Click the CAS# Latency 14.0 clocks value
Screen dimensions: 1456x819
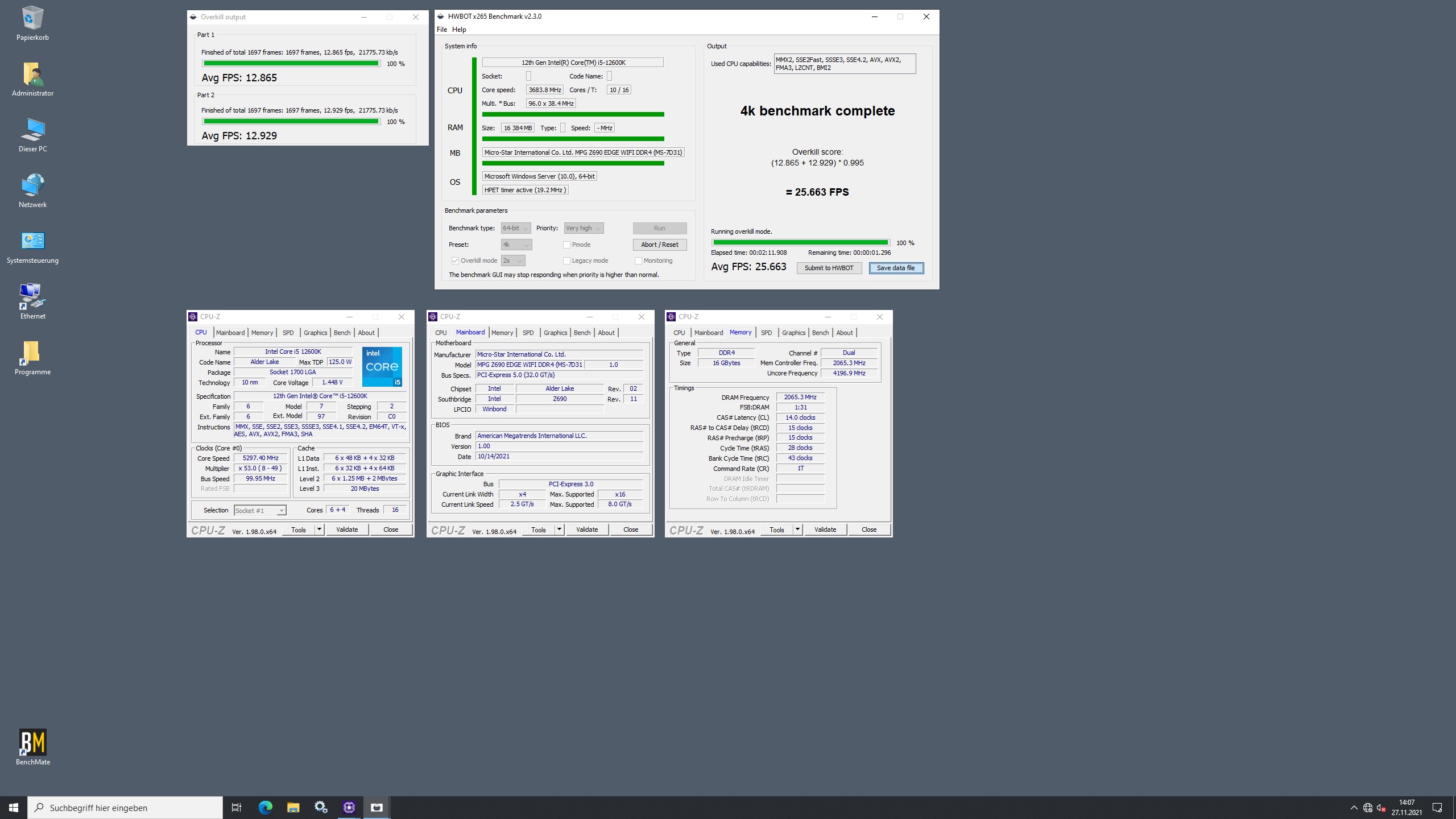[x=800, y=417]
